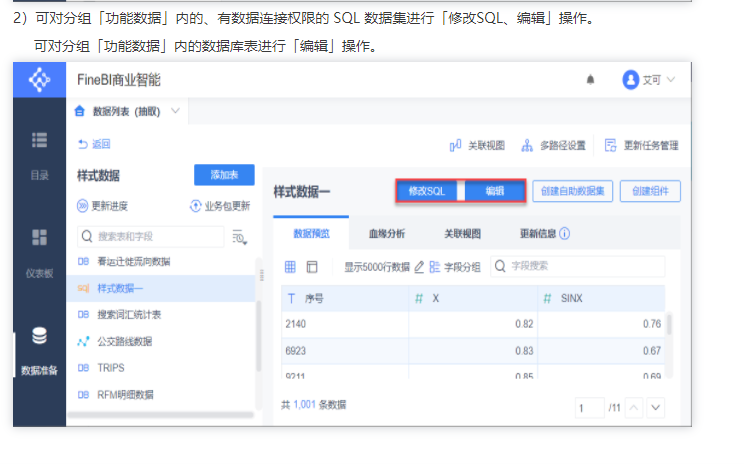Select the layout view icon beside grid

point(312,267)
